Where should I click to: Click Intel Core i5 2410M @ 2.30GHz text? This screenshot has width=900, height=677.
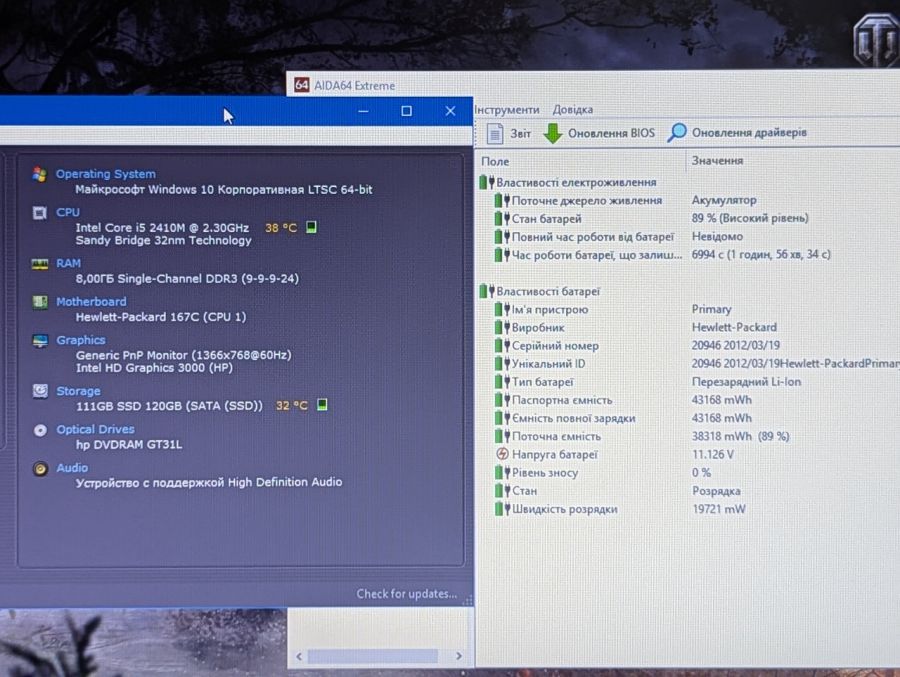pyautogui.click(x=162, y=227)
